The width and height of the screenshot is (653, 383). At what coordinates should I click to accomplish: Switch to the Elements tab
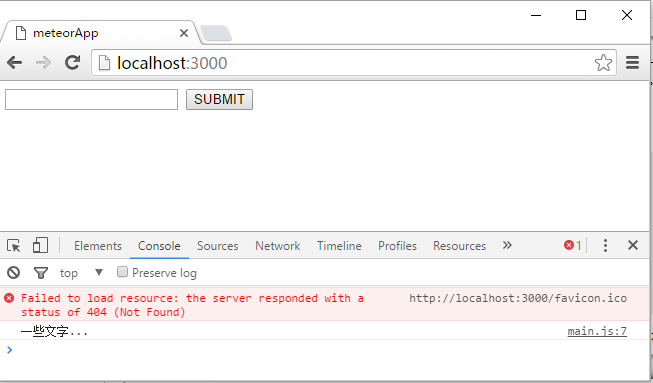pyautogui.click(x=98, y=246)
